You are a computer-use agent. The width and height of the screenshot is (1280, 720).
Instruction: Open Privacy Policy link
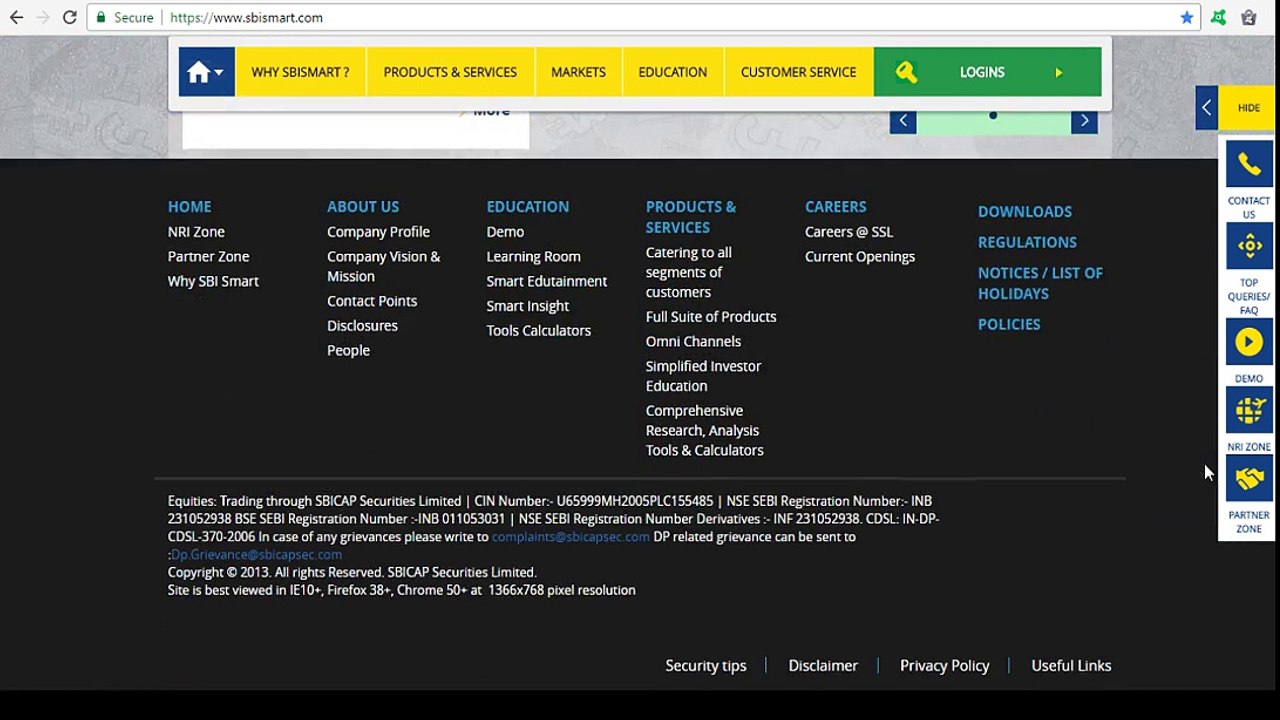point(945,666)
